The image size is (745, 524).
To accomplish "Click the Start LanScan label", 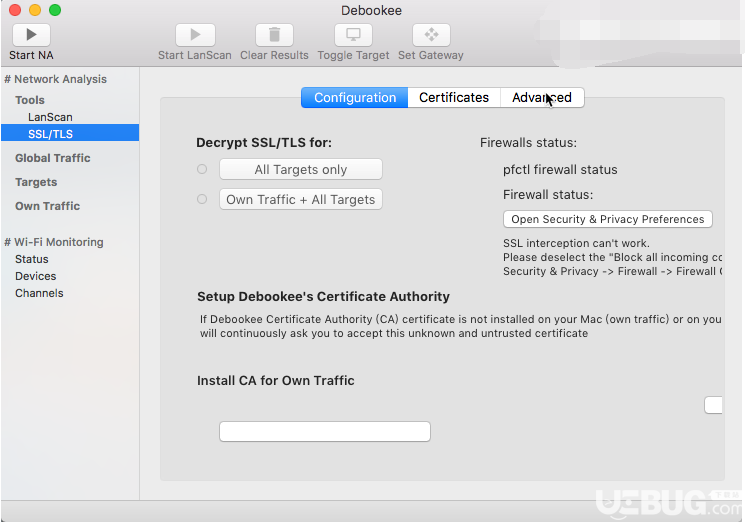I will tap(195, 55).
